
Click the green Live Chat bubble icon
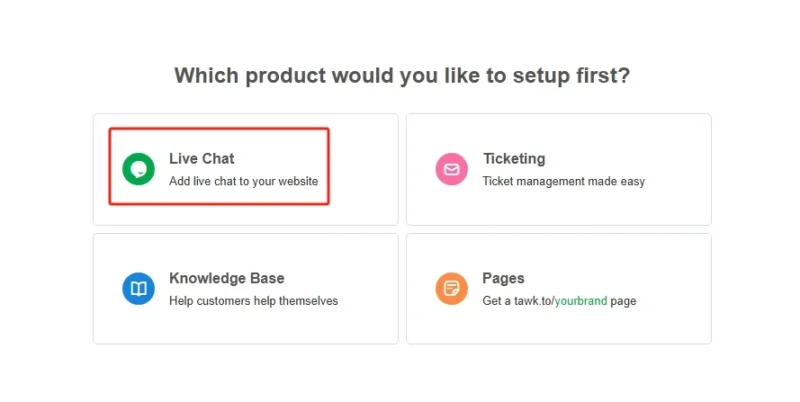[138, 169]
